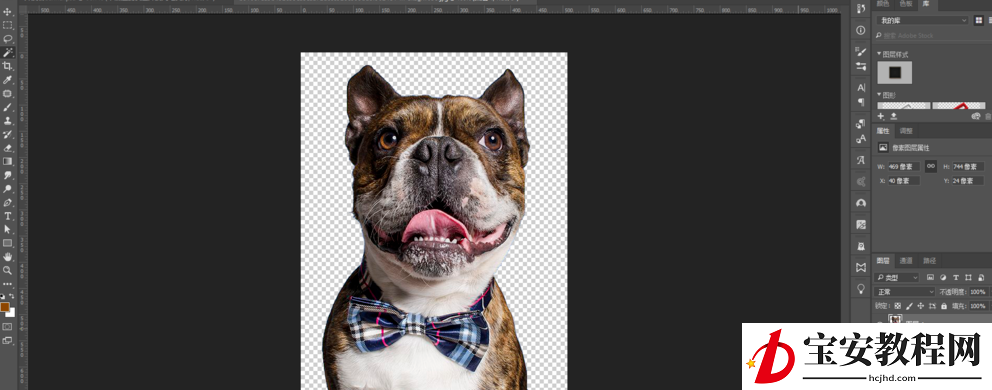
Task: Switch to the 色板 tab
Action: [x=906, y=4]
